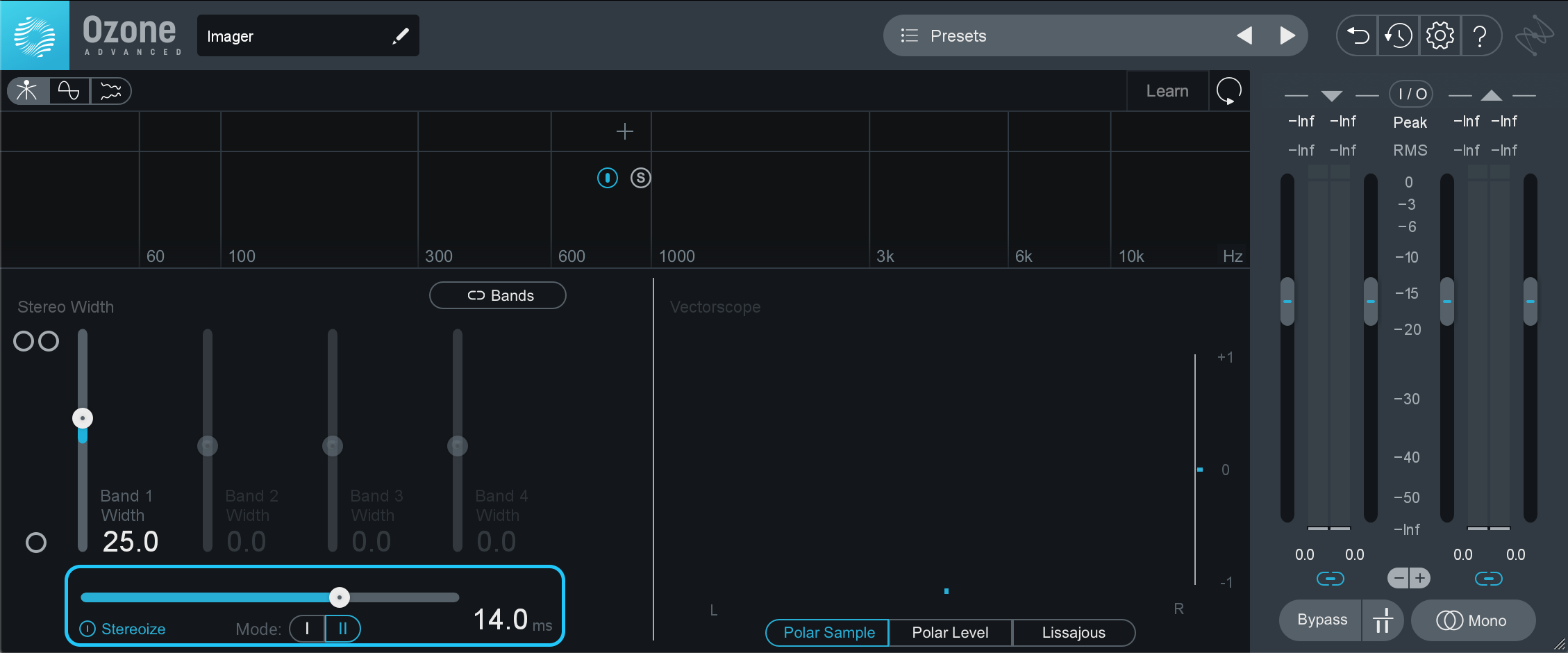Select the sine wave view icon
The width and height of the screenshot is (1568, 653).
[69, 91]
